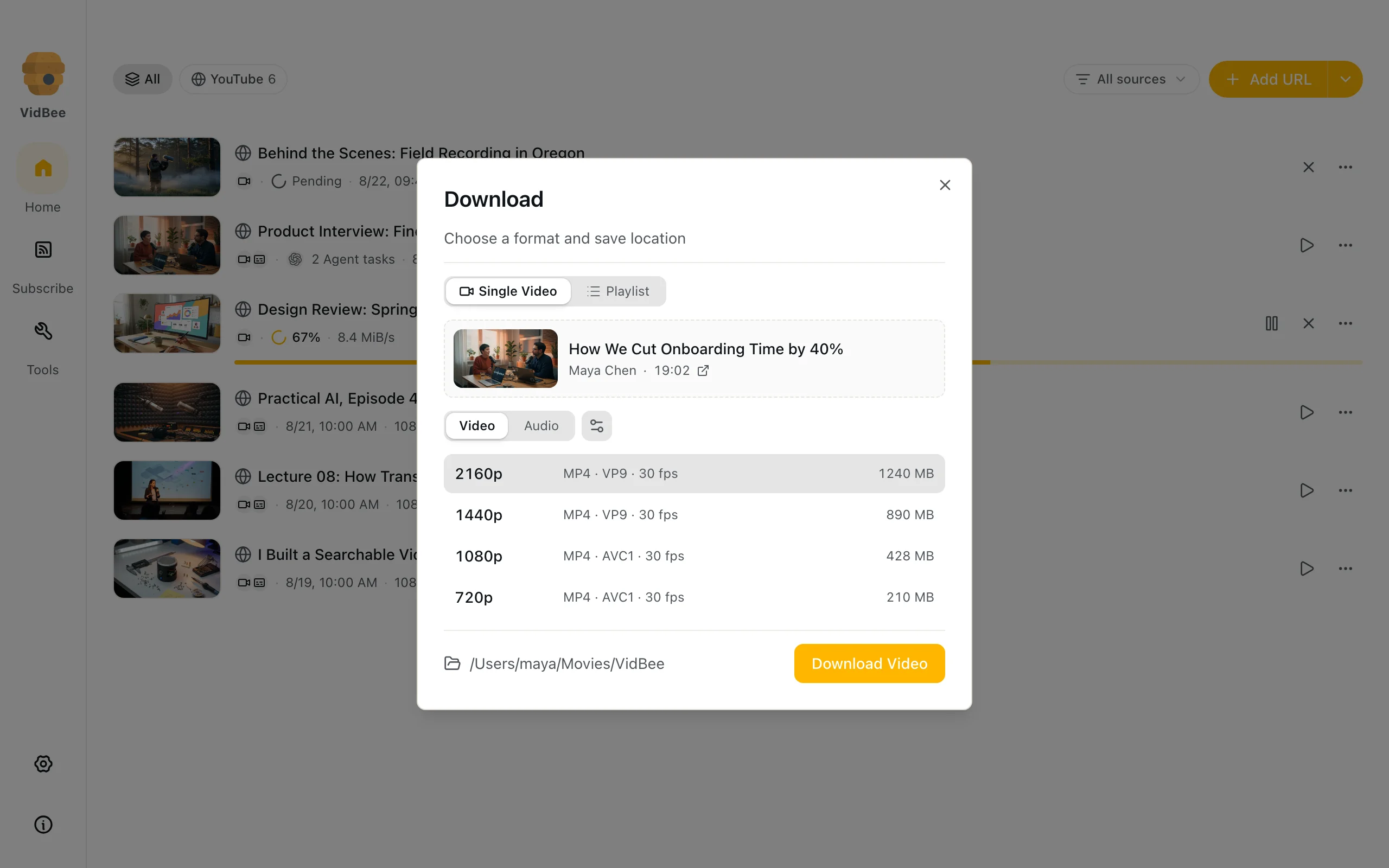Open more options for I Built a Searchable
The width and height of the screenshot is (1389, 868).
(1345, 569)
